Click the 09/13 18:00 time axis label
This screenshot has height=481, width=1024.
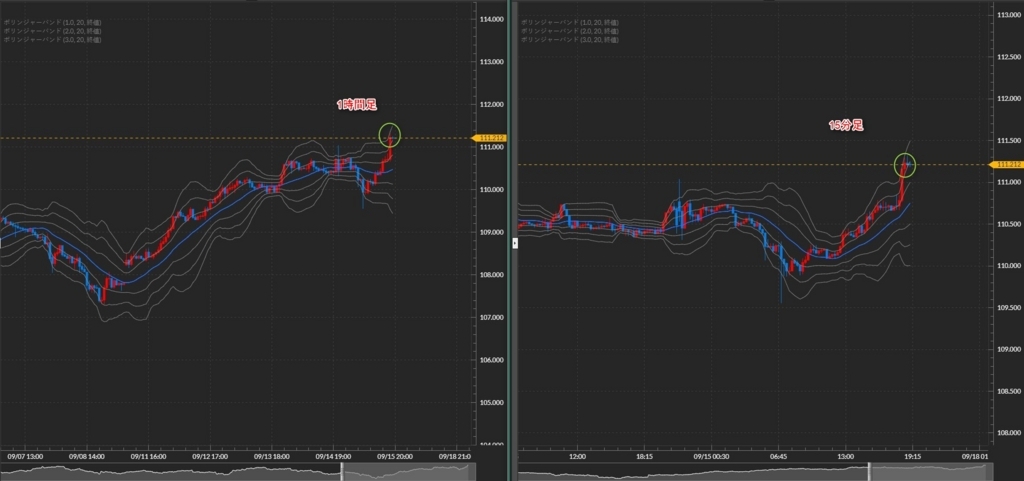click(270, 456)
